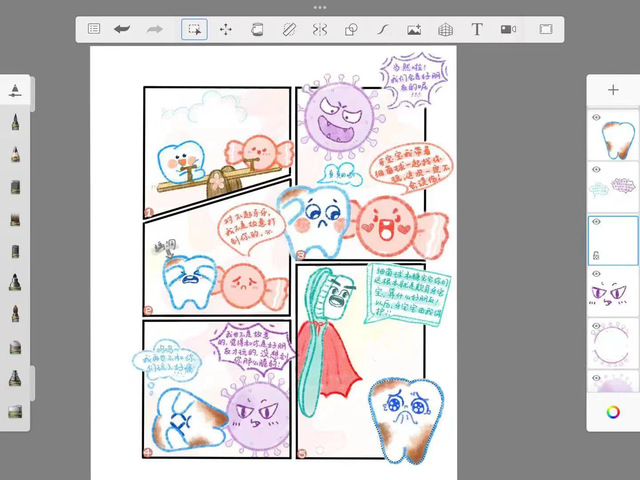
Task: Toggle the Predictive Stroke curve tool
Action: [382, 30]
